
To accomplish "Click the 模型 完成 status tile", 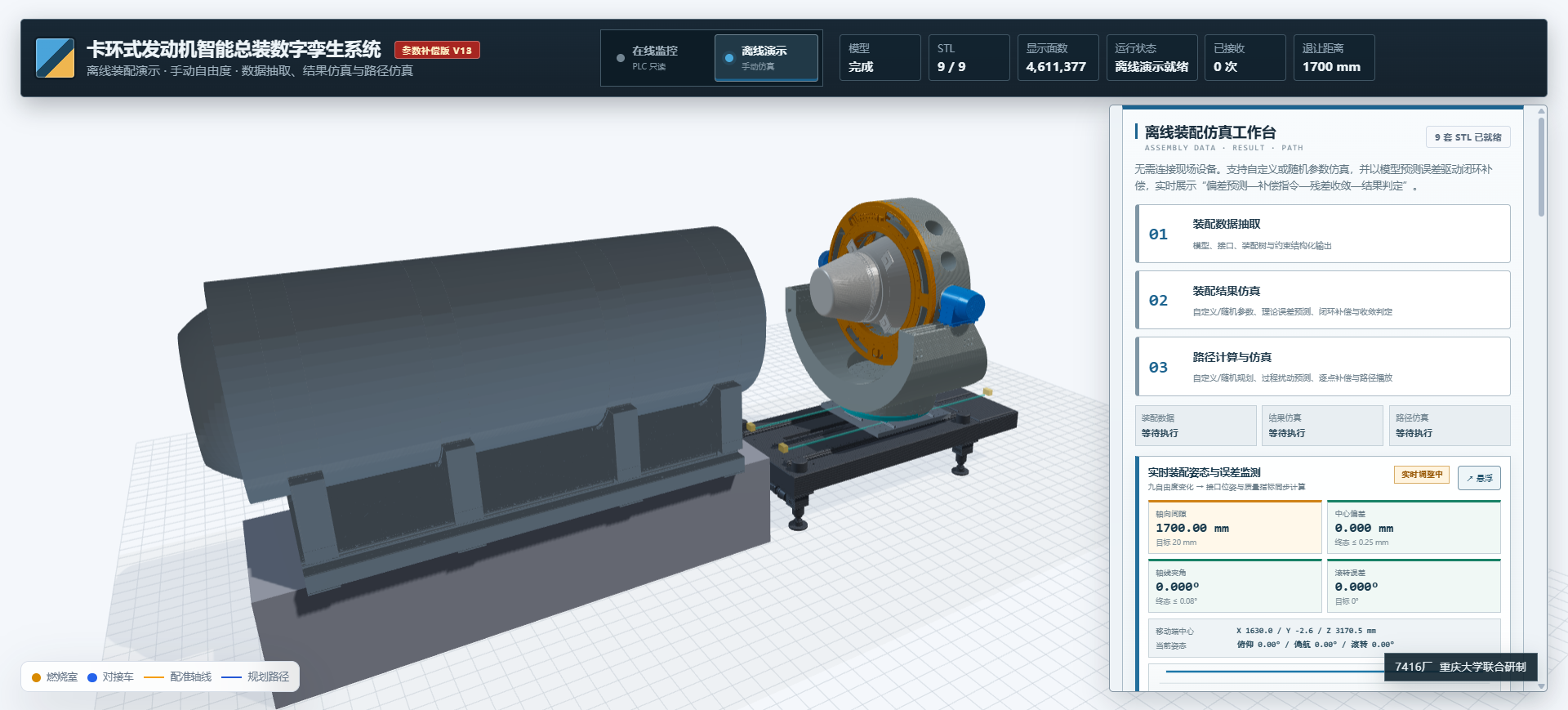I will tap(880, 58).
